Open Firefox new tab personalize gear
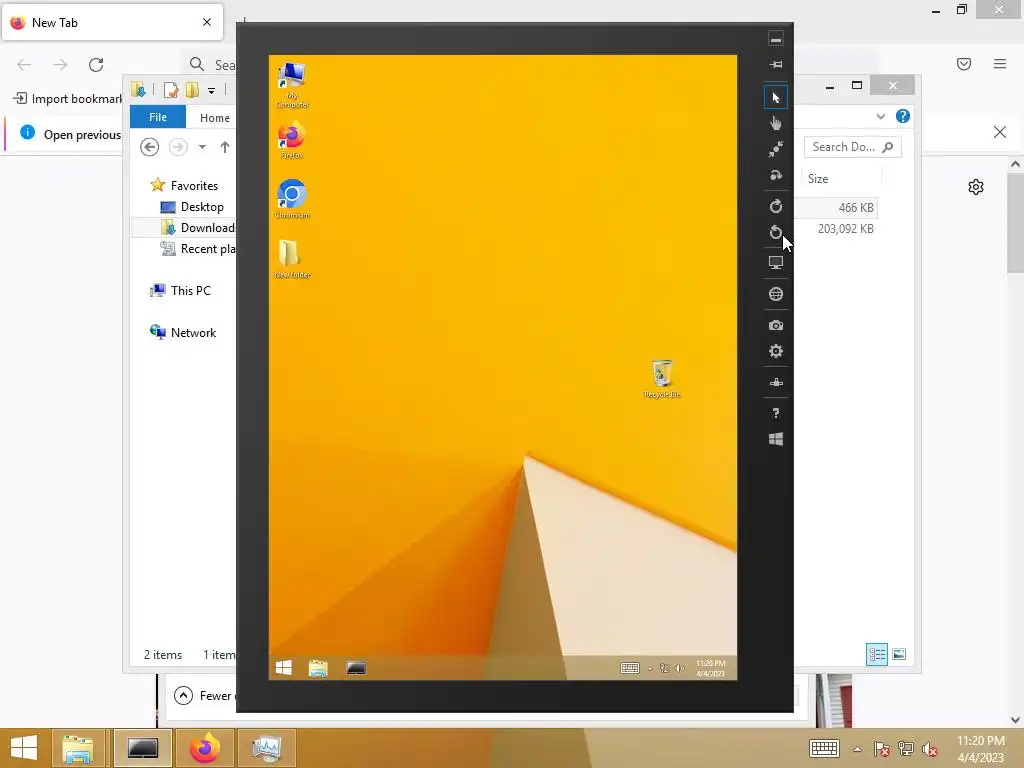Image resolution: width=1024 pixels, height=768 pixels. coord(976,187)
